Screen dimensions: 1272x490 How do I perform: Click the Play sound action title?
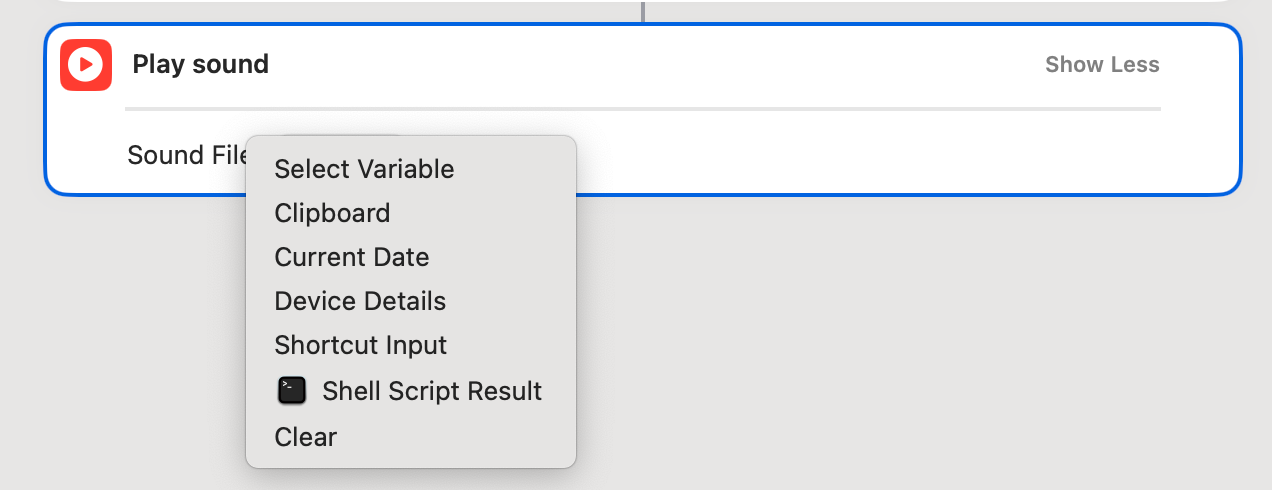[x=200, y=65]
